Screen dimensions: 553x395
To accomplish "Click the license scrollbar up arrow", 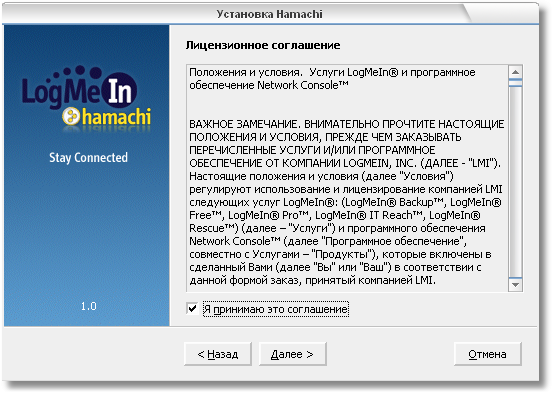I will click(515, 72).
